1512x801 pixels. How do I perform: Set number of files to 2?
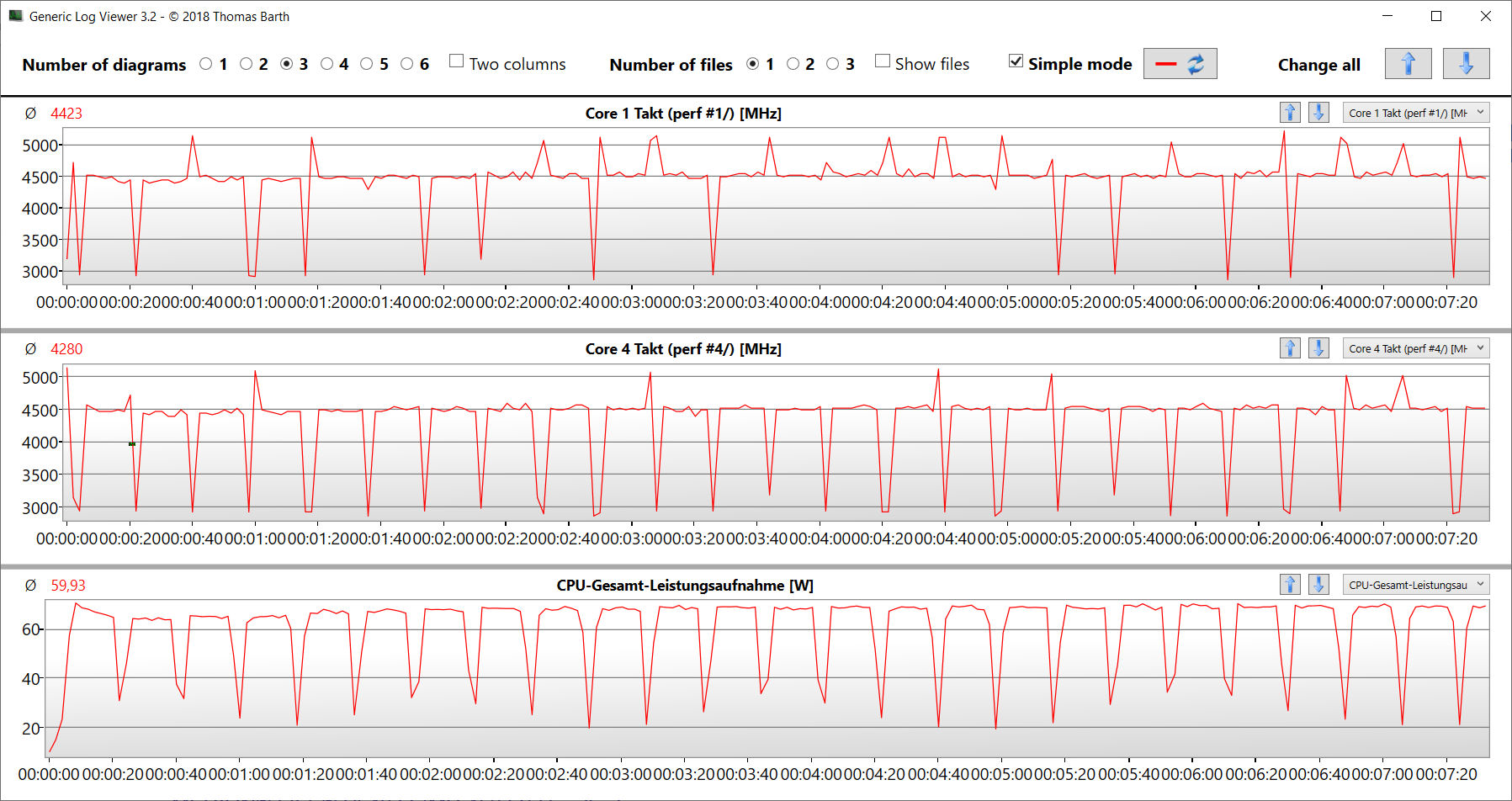[793, 64]
